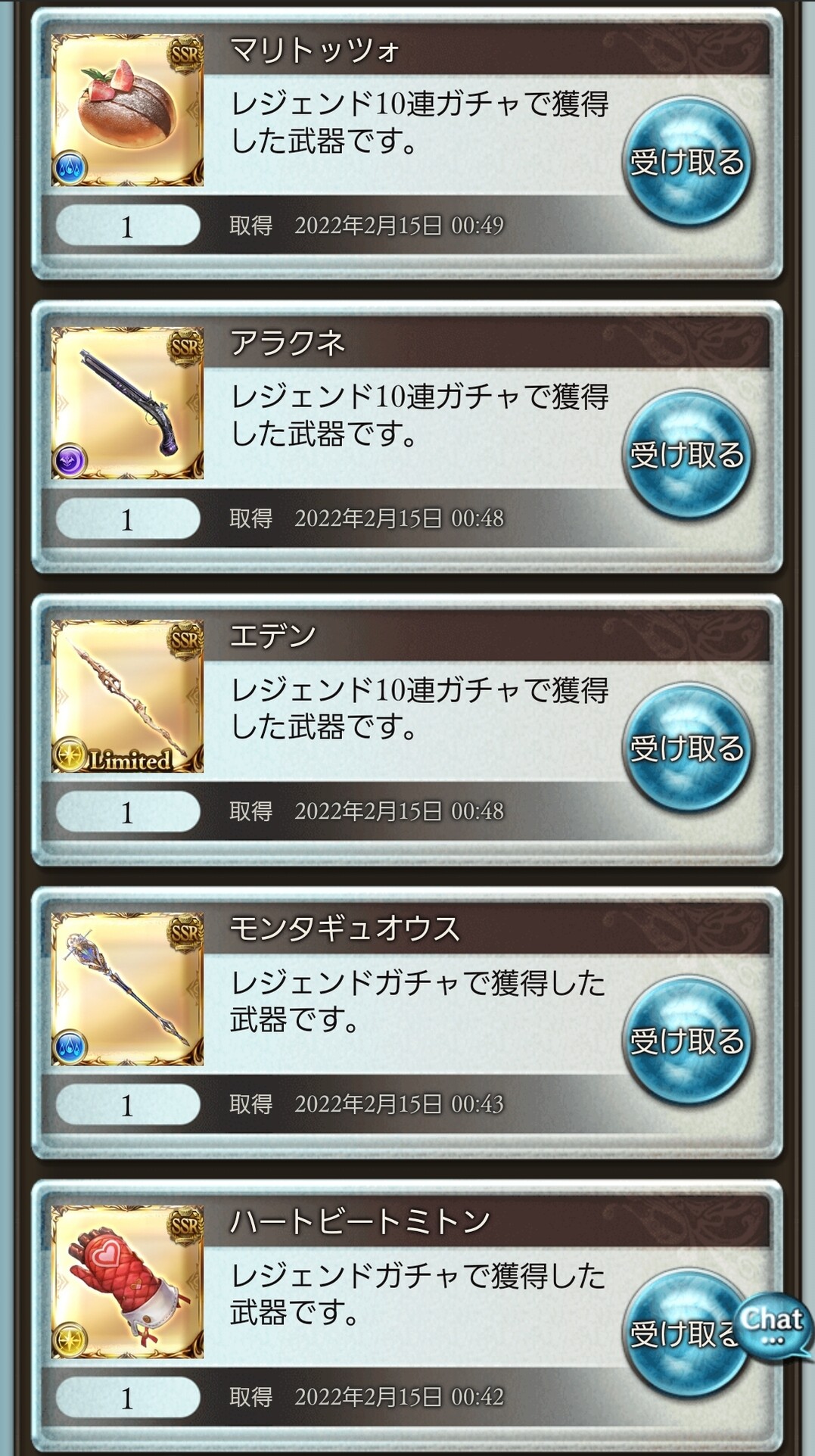Claim the モンタギュオウス staff with 受け取る
The width and height of the screenshot is (815, 1456).
click(688, 1041)
